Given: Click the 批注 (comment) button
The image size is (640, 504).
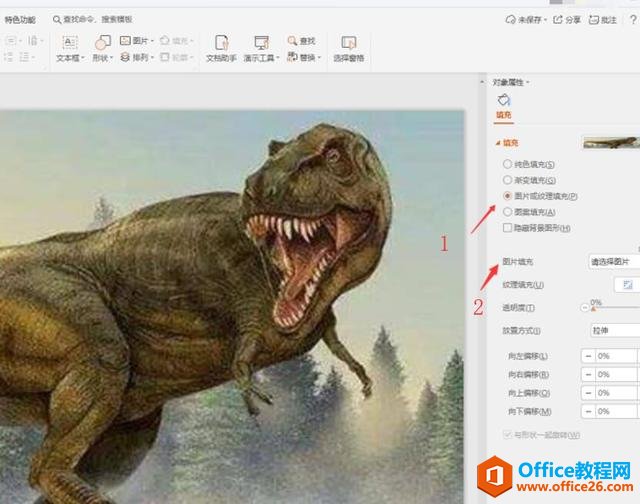Looking at the screenshot, I should [x=602, y=20].
